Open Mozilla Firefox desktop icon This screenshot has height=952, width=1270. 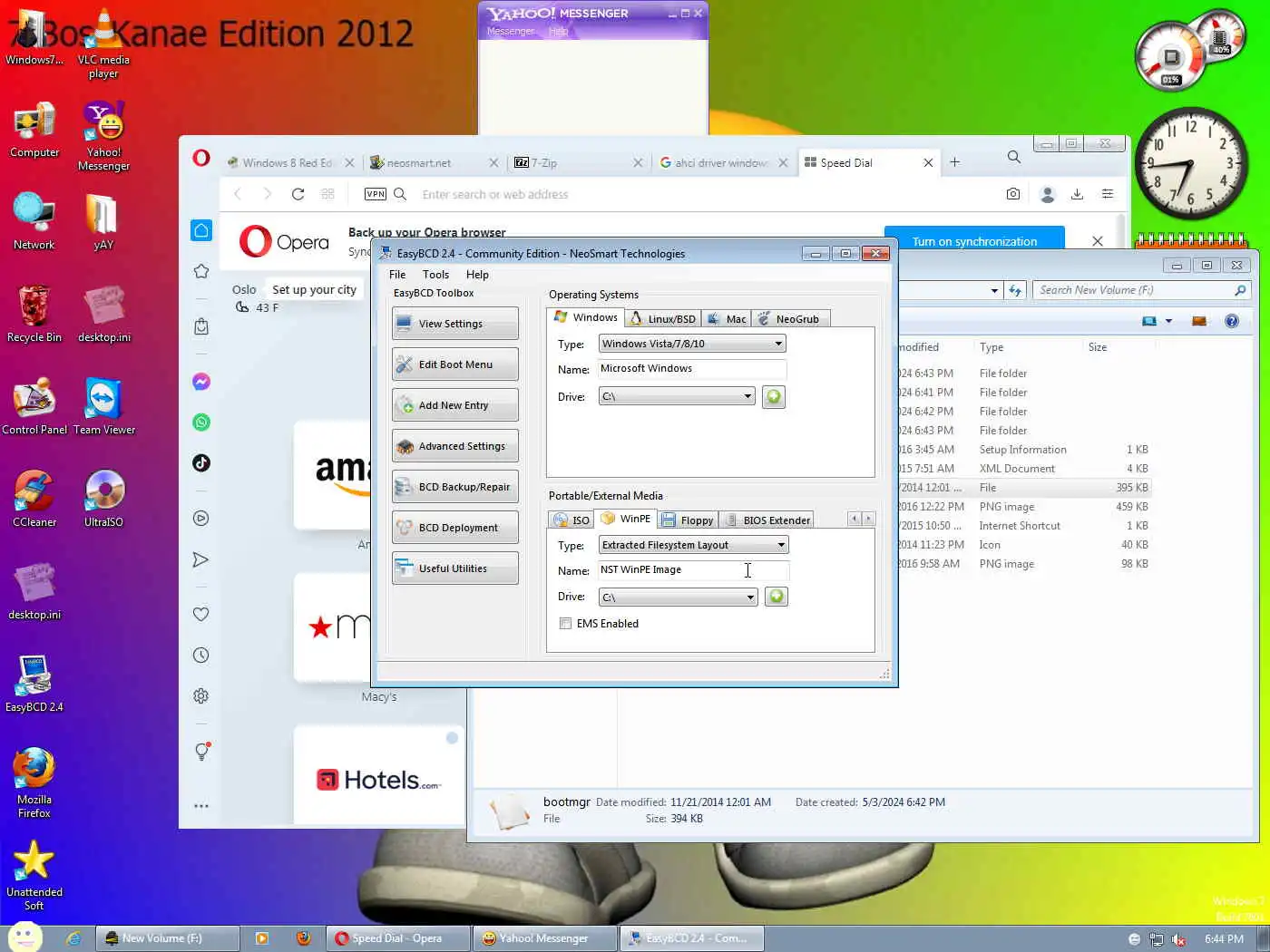point(34,782)
